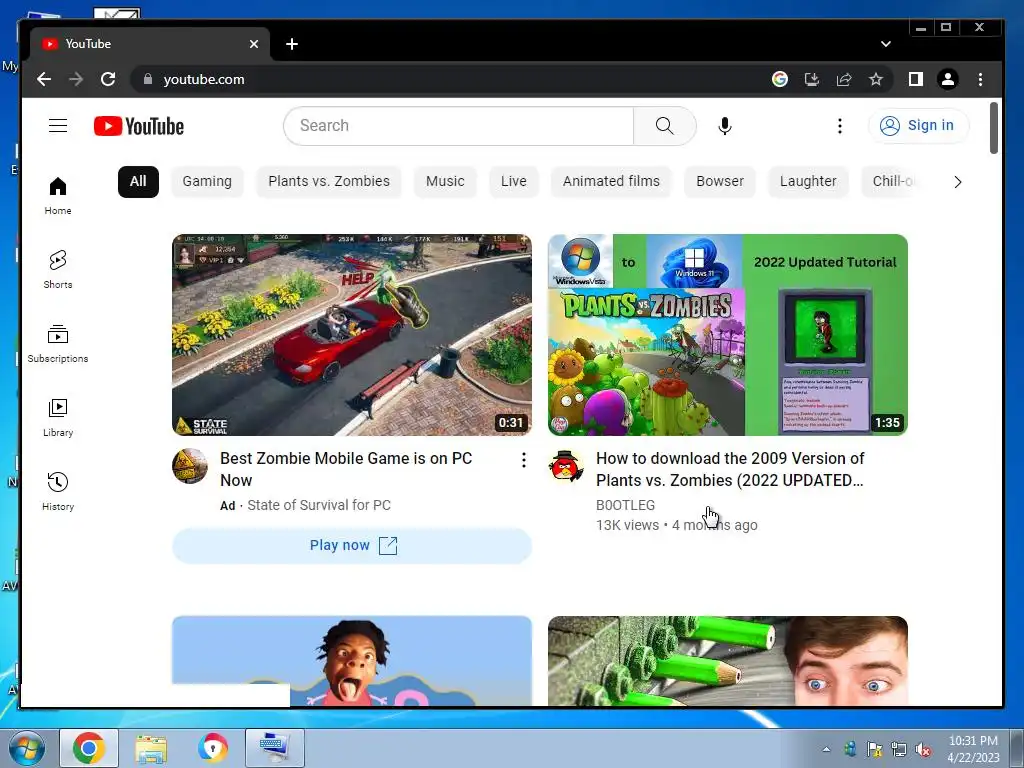
Task: Select the Plants vs. Zombies chip
Action: [329, 182]
